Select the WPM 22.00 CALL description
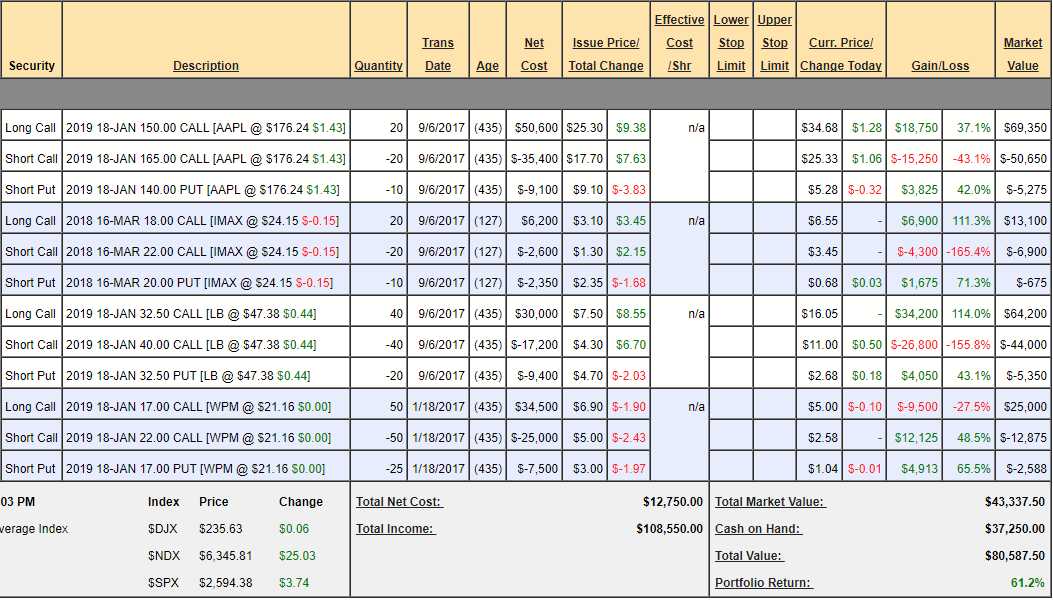Image resolution: width=1053 pixels, height=600 pixels. [x=198, y=438]
